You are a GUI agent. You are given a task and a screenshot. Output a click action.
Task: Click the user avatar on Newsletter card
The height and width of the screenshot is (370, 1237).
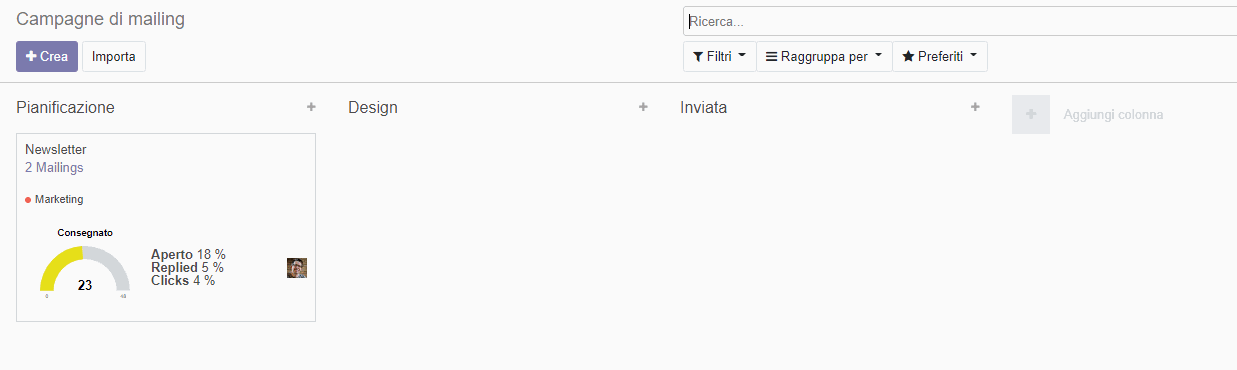point(297,268)
